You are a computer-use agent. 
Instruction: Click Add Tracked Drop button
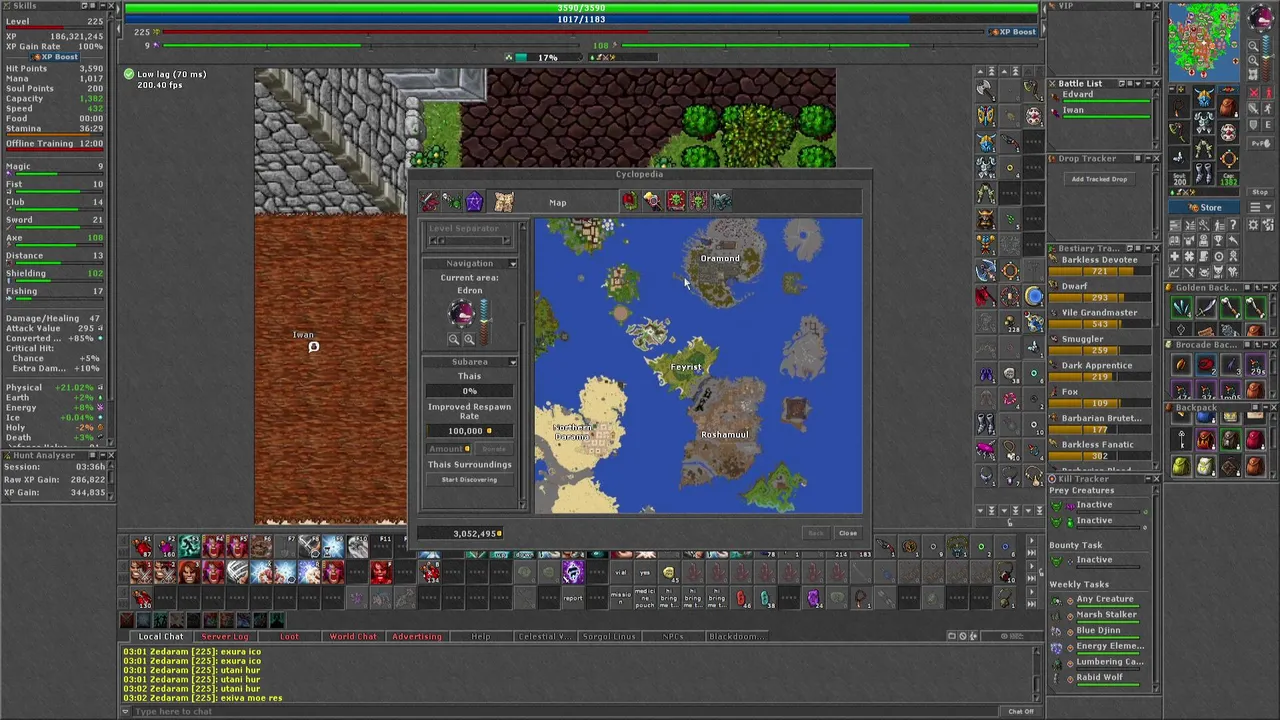pyautogui.click(x=1099, y=179)
